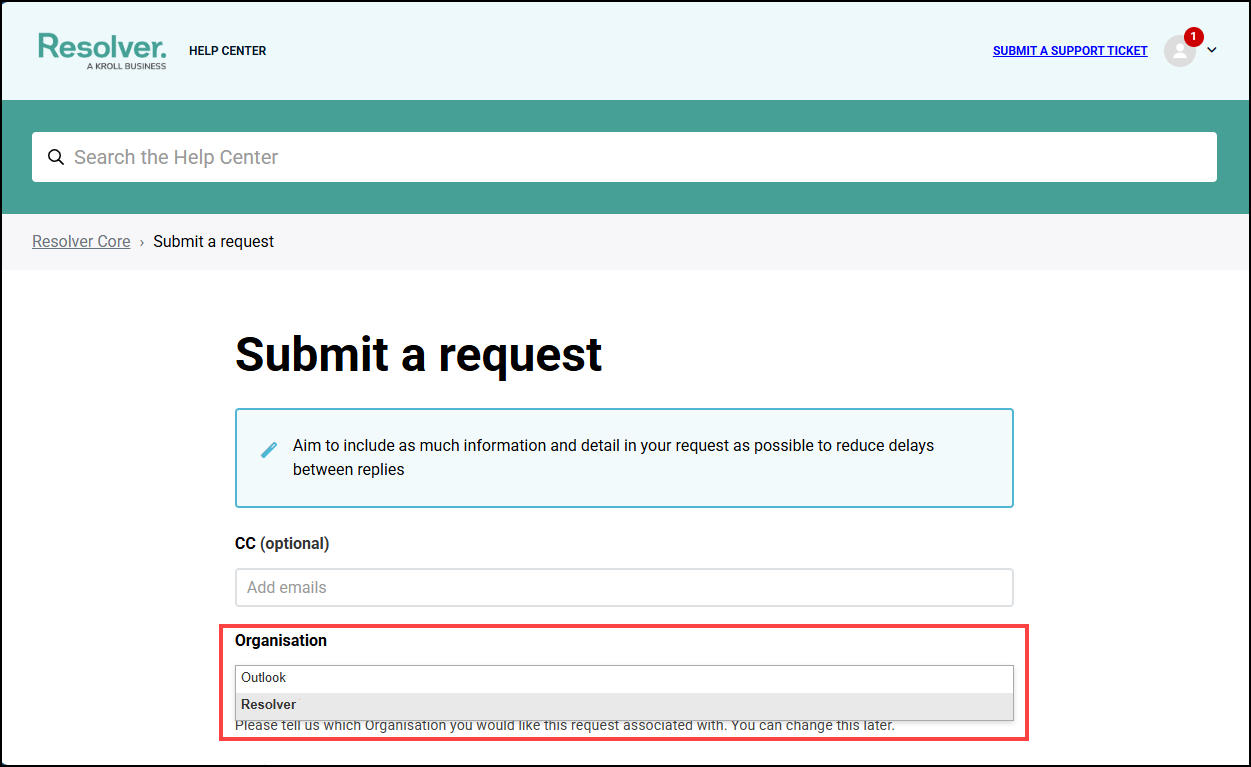The width and height of the screenshot is (1251, 767).
Task: Select Outlook in Organisation dropdown
Action: pyautogui.click(x=624, y=678)
